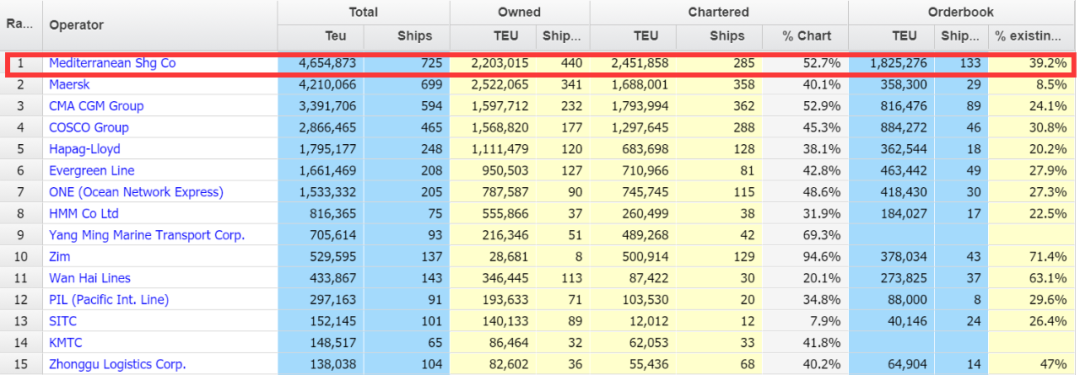Select total Teu cell 816,365

(x=321, y=214)
